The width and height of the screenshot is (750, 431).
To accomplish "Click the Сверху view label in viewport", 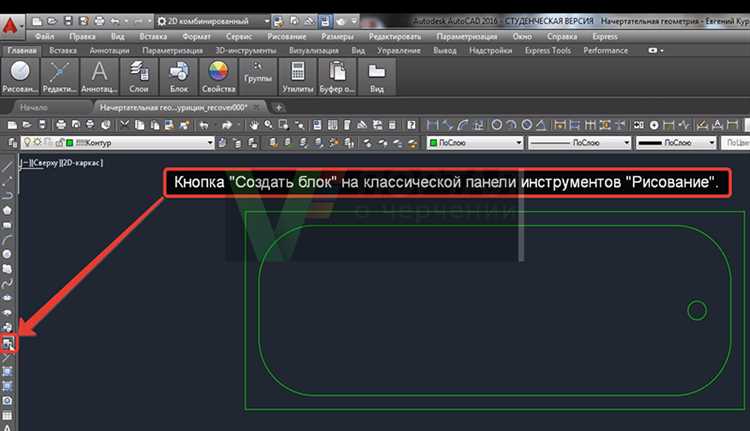I will [48, 161].
